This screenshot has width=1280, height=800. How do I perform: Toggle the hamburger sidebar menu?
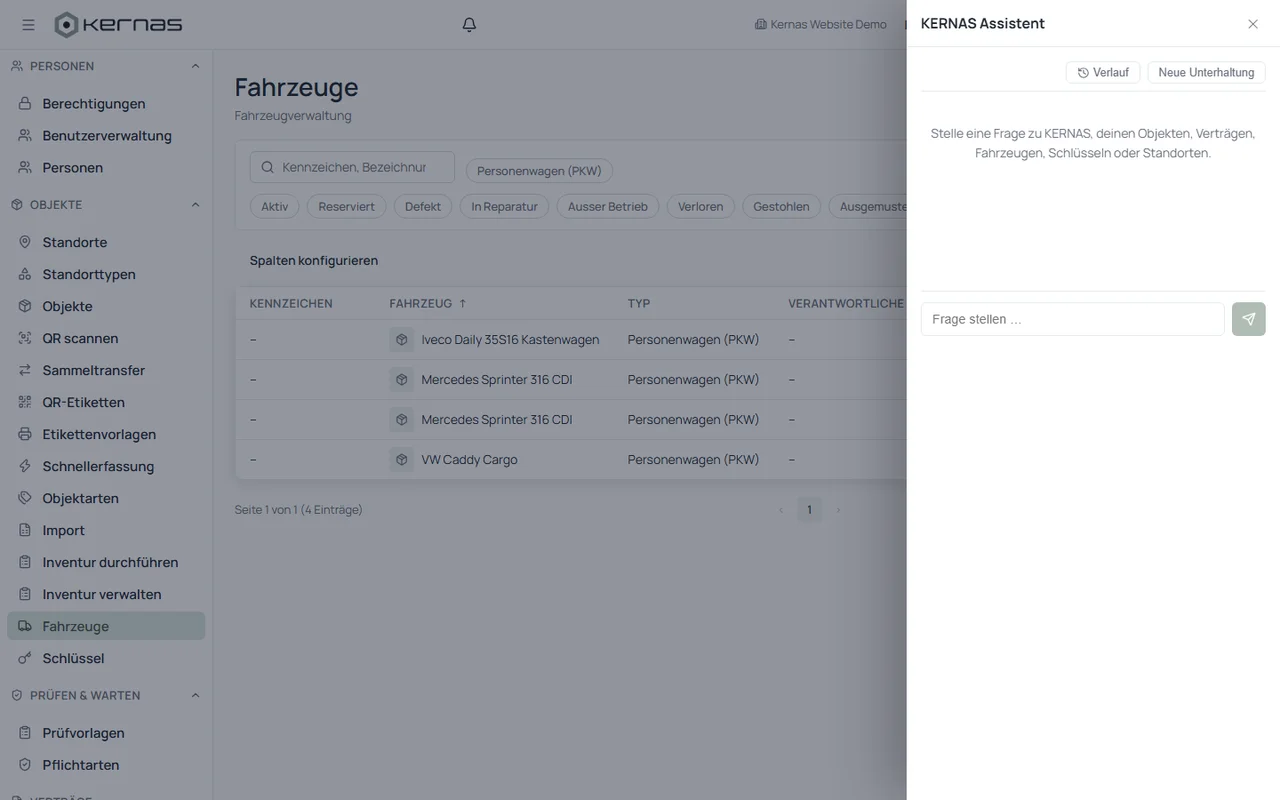tap(28, 24)
